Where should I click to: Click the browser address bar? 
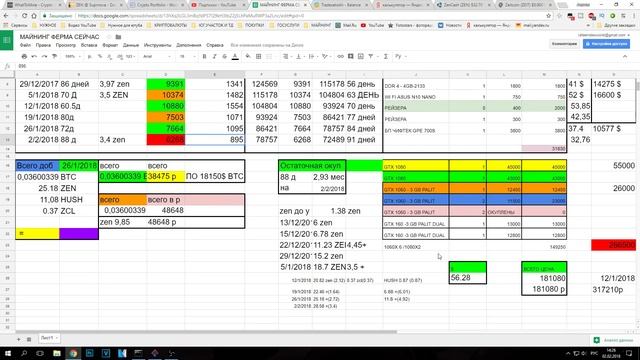294,16
